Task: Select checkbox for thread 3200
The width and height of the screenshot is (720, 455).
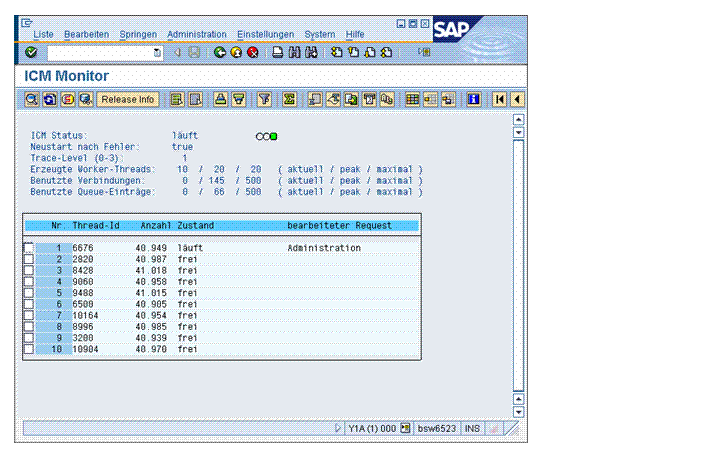Action: (29, 337)
